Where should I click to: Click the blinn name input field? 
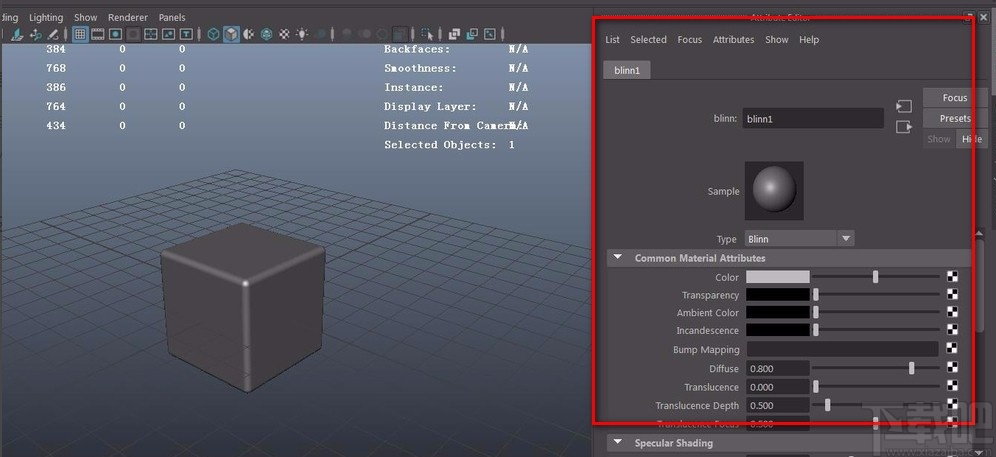point(813,118)
